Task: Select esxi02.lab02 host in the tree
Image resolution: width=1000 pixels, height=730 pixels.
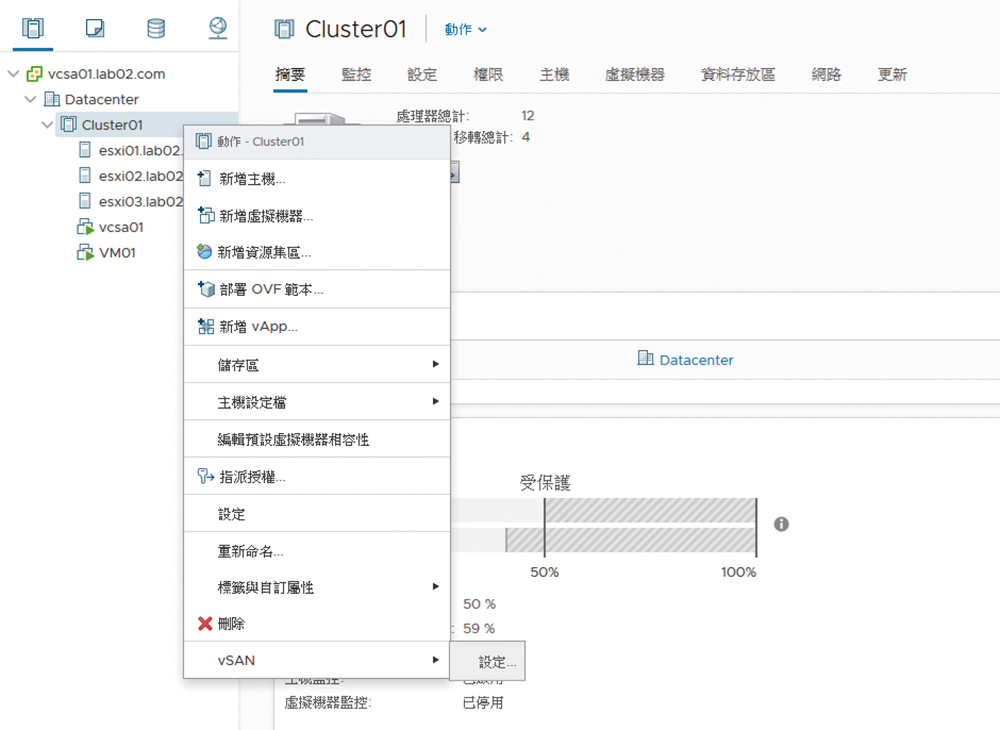Action: (x=140, y=176)
